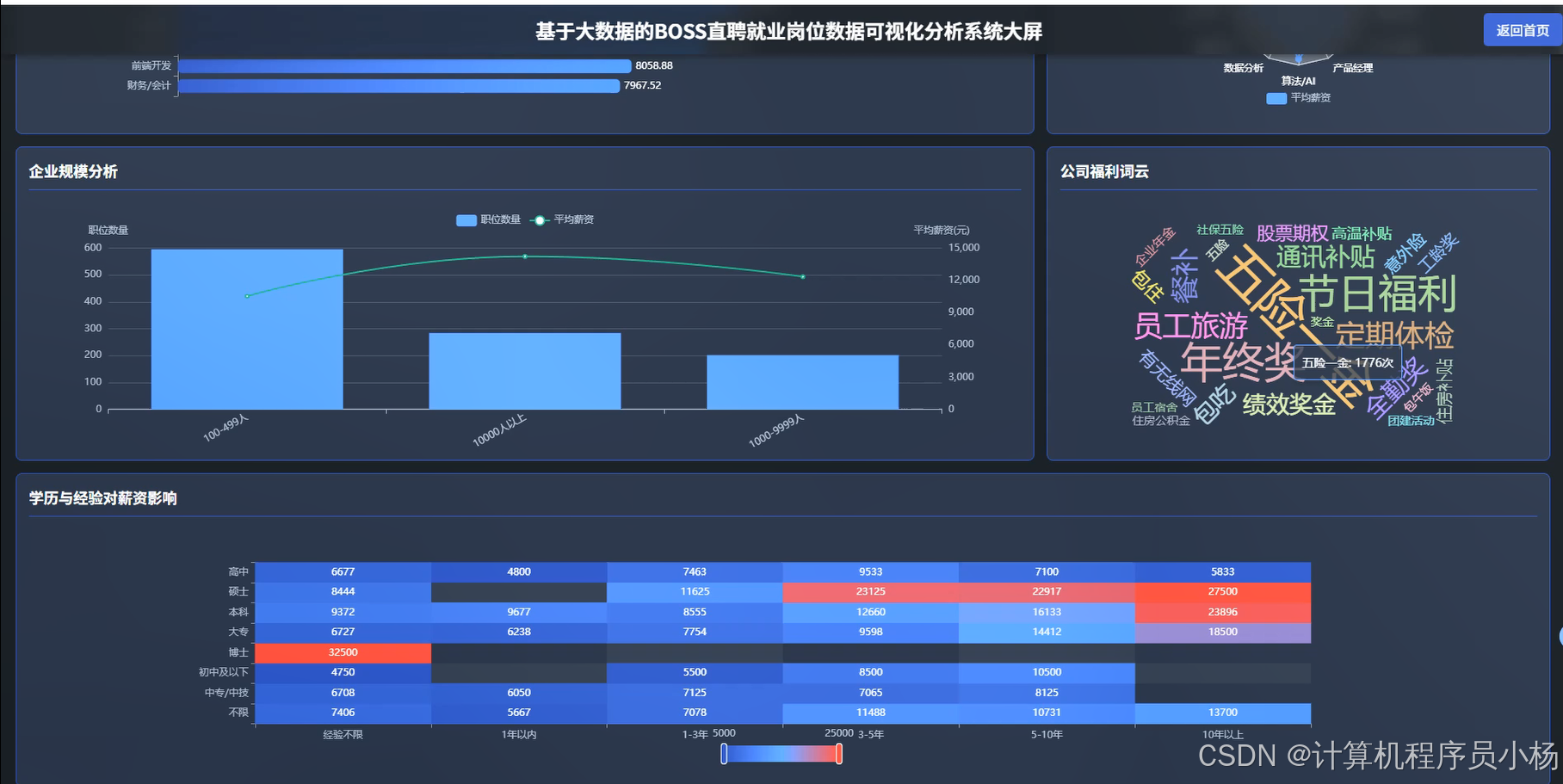Screen dimensions: 1563x784
Task: Click the heatmap cell showing 23125
Action: 870,592
